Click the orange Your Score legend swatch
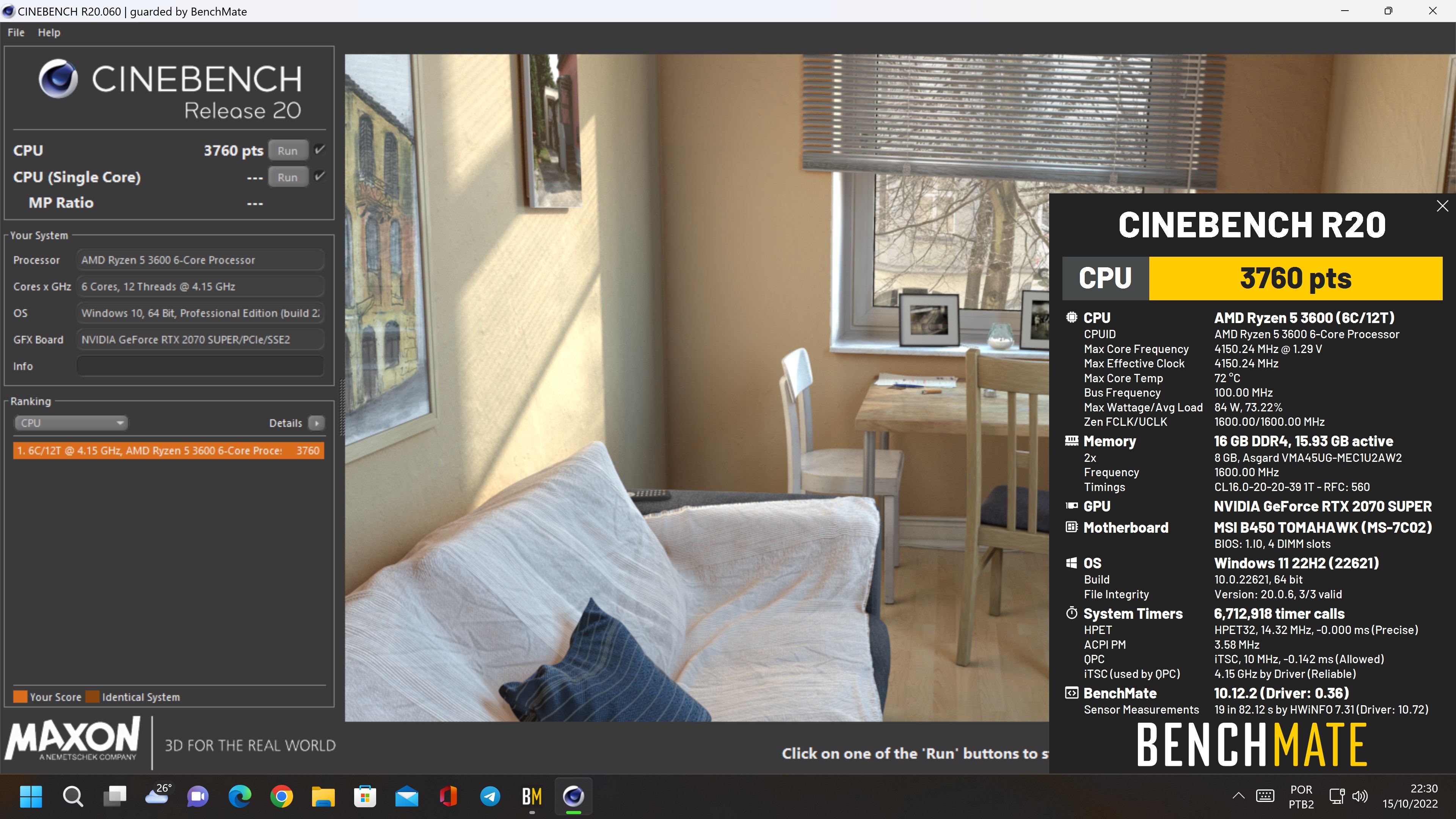The image size is (1456, 819). click(x=20, y=697)
